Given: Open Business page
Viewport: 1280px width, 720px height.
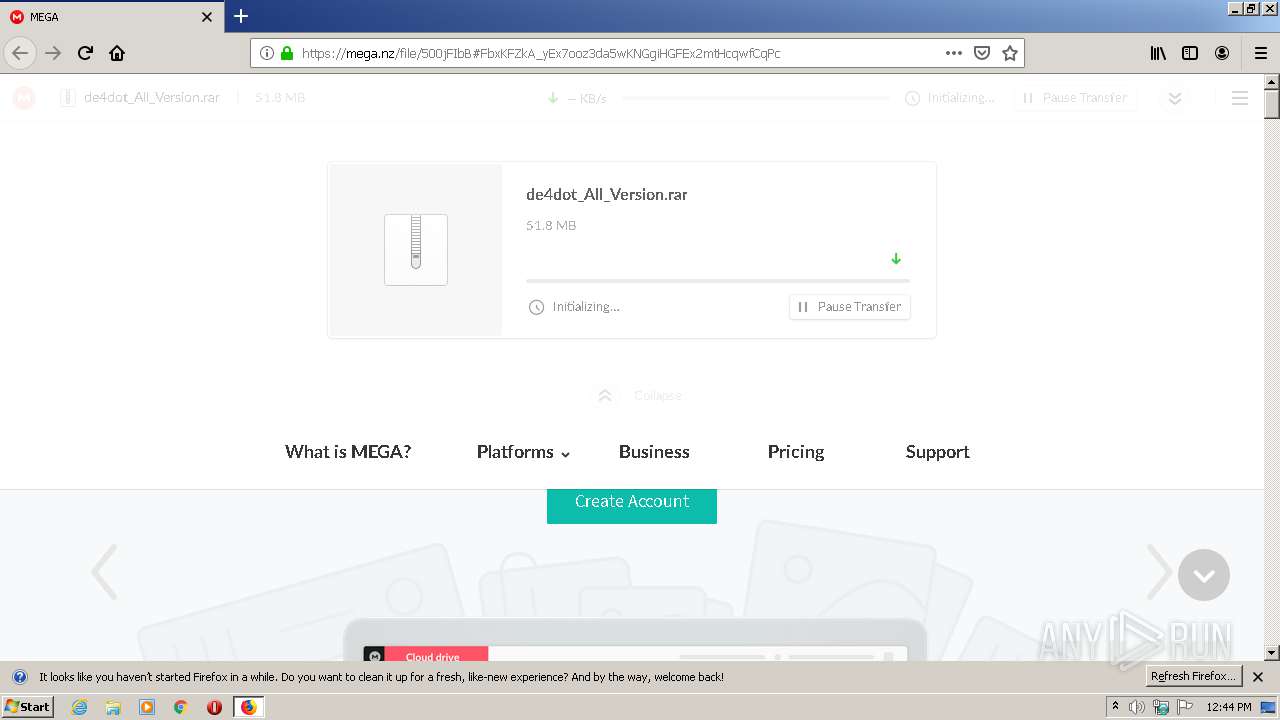Looking at the screenshot, I should [654, 452].
